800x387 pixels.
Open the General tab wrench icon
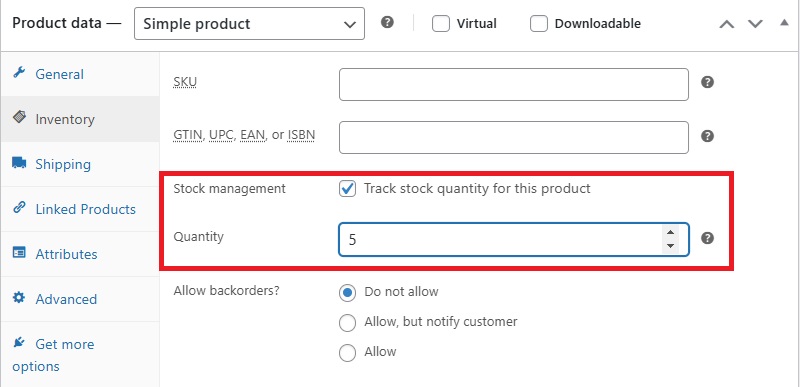pyautogui.click(x=19, y=72)
